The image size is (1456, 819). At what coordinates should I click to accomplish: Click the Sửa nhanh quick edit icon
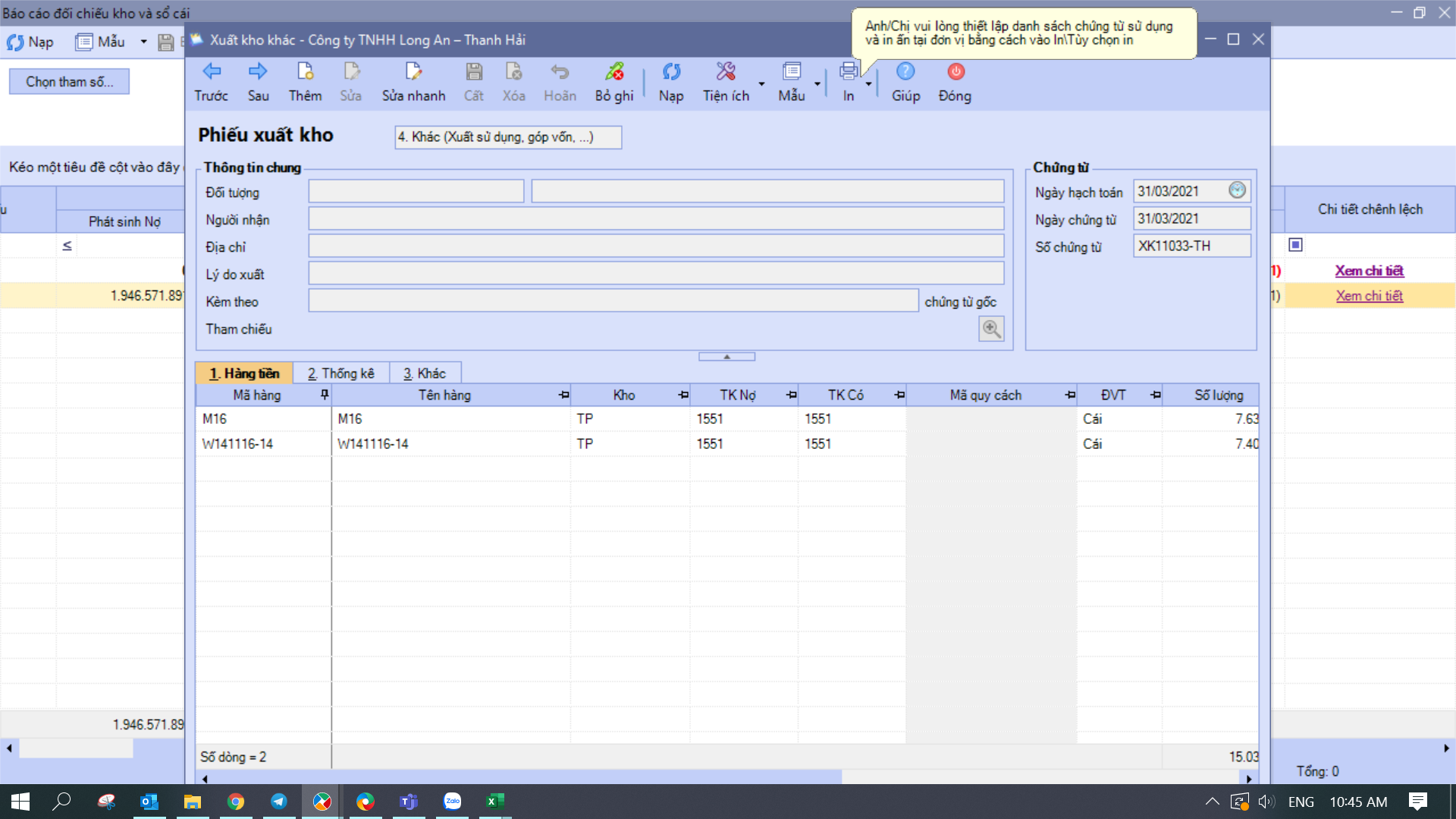click(x=413, y=72)
